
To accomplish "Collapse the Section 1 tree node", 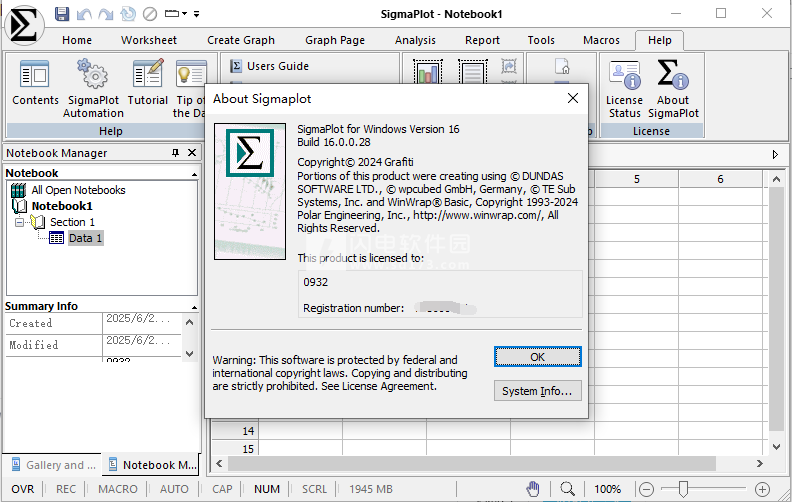I will click(x=19, y=222).
